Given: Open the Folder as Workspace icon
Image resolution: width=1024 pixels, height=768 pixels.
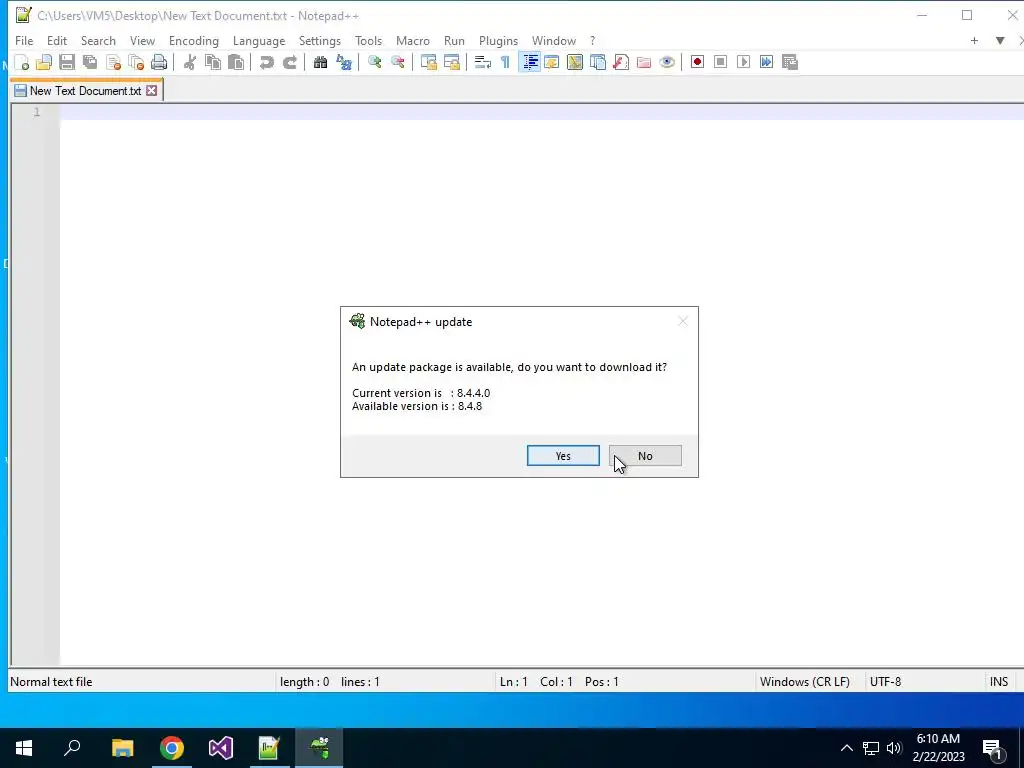Looking at the screenshot, I should click(644, 62).
